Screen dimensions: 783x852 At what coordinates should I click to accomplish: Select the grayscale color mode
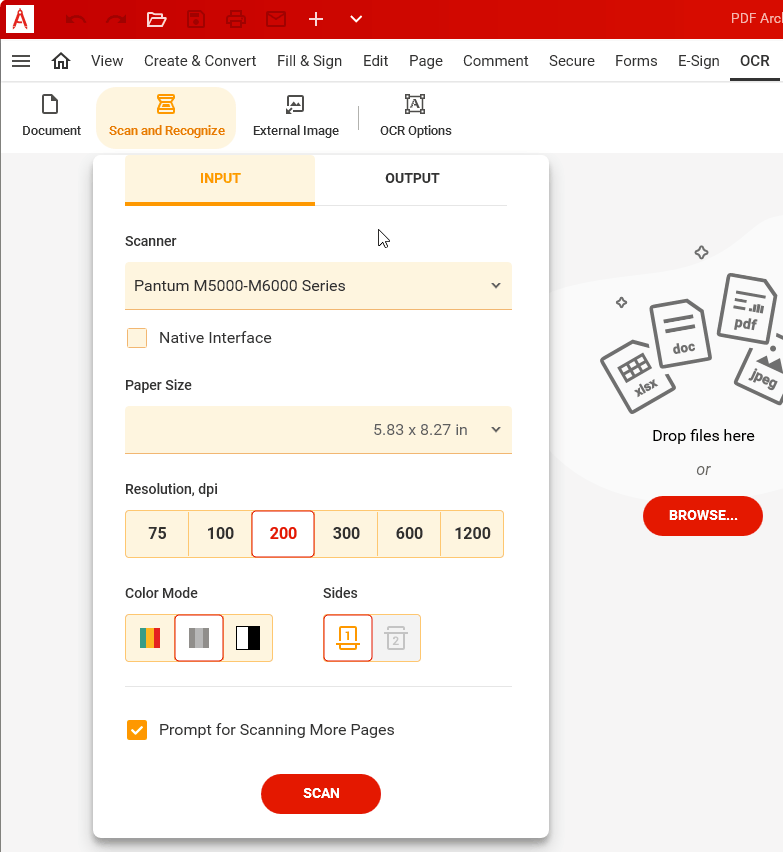pyautogui.click(x=199, y=638)
